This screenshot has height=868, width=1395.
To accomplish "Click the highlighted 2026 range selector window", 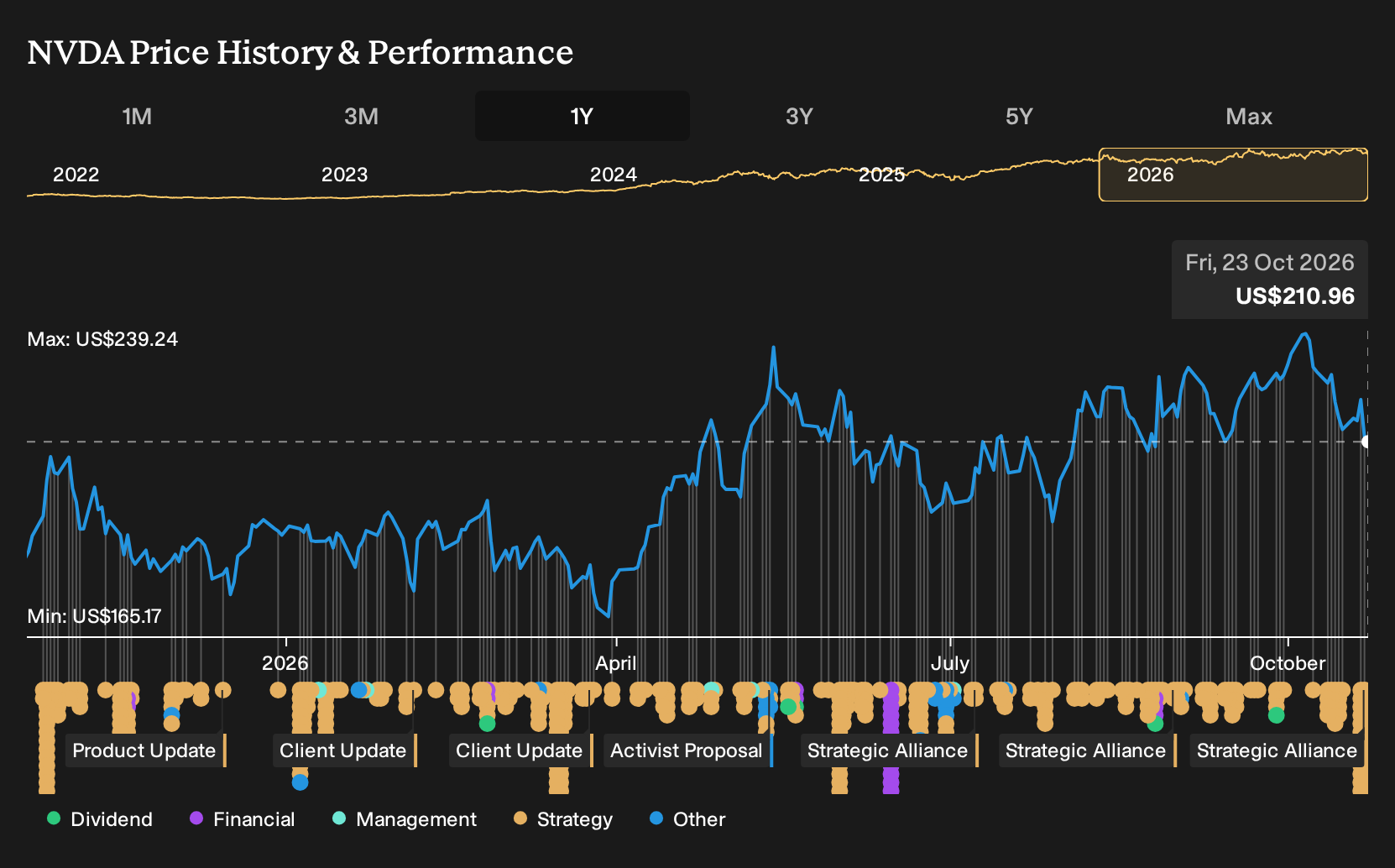I will tap(1233, 175).
